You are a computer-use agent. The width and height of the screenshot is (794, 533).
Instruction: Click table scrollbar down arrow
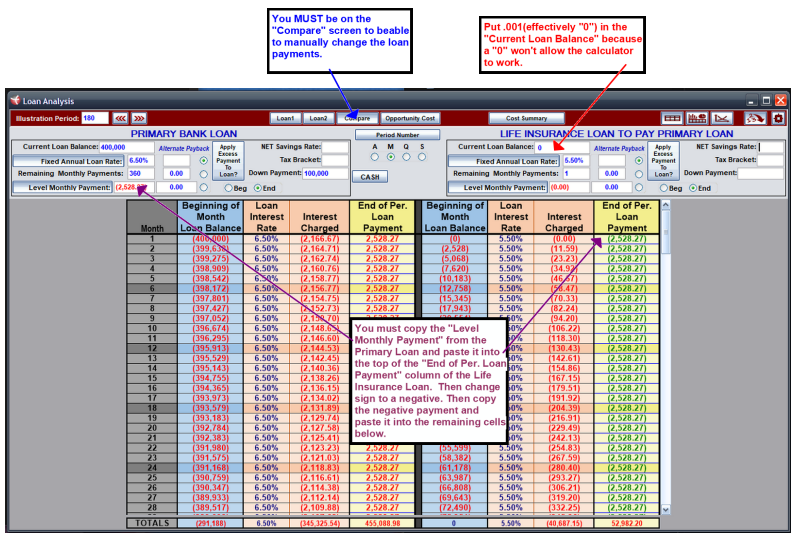(x=665, y=510)
